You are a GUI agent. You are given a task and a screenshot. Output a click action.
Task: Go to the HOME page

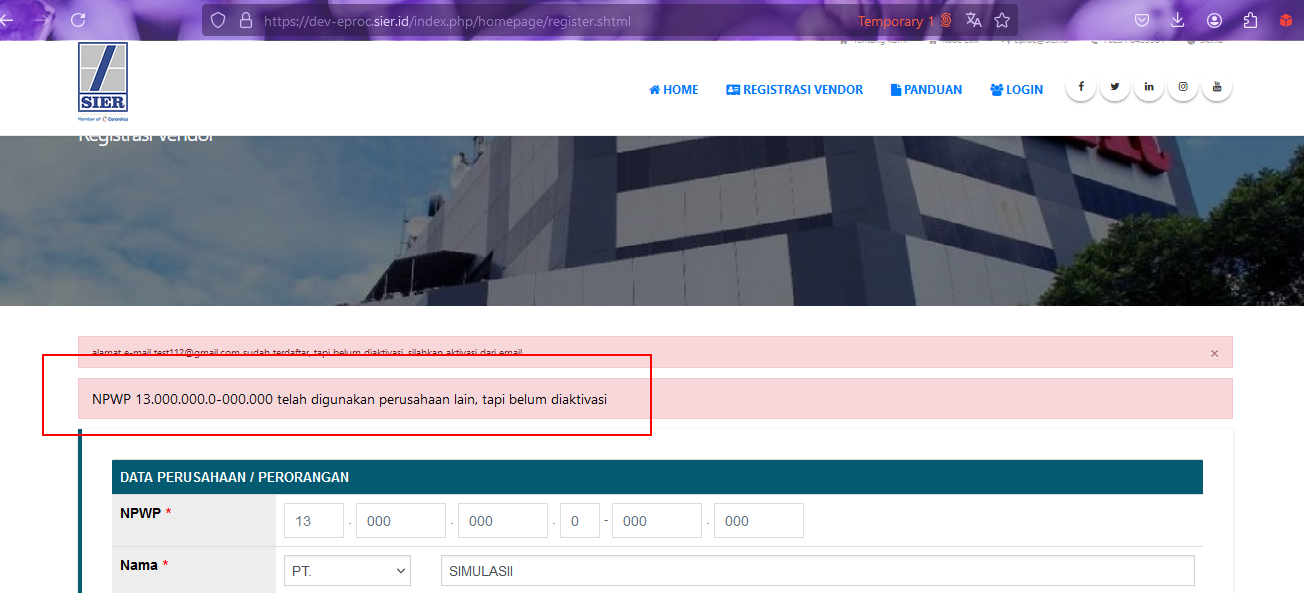[674, 90]
